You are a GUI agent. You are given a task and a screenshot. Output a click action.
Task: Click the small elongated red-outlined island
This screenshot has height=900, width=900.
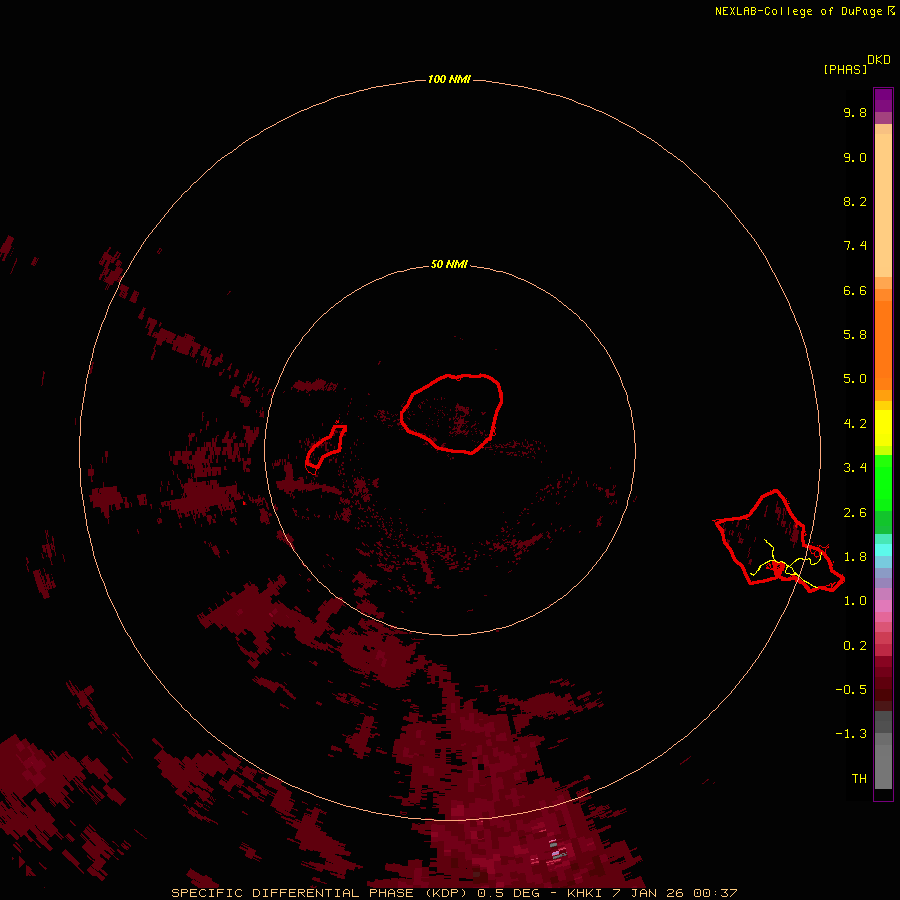coord(325,447)
